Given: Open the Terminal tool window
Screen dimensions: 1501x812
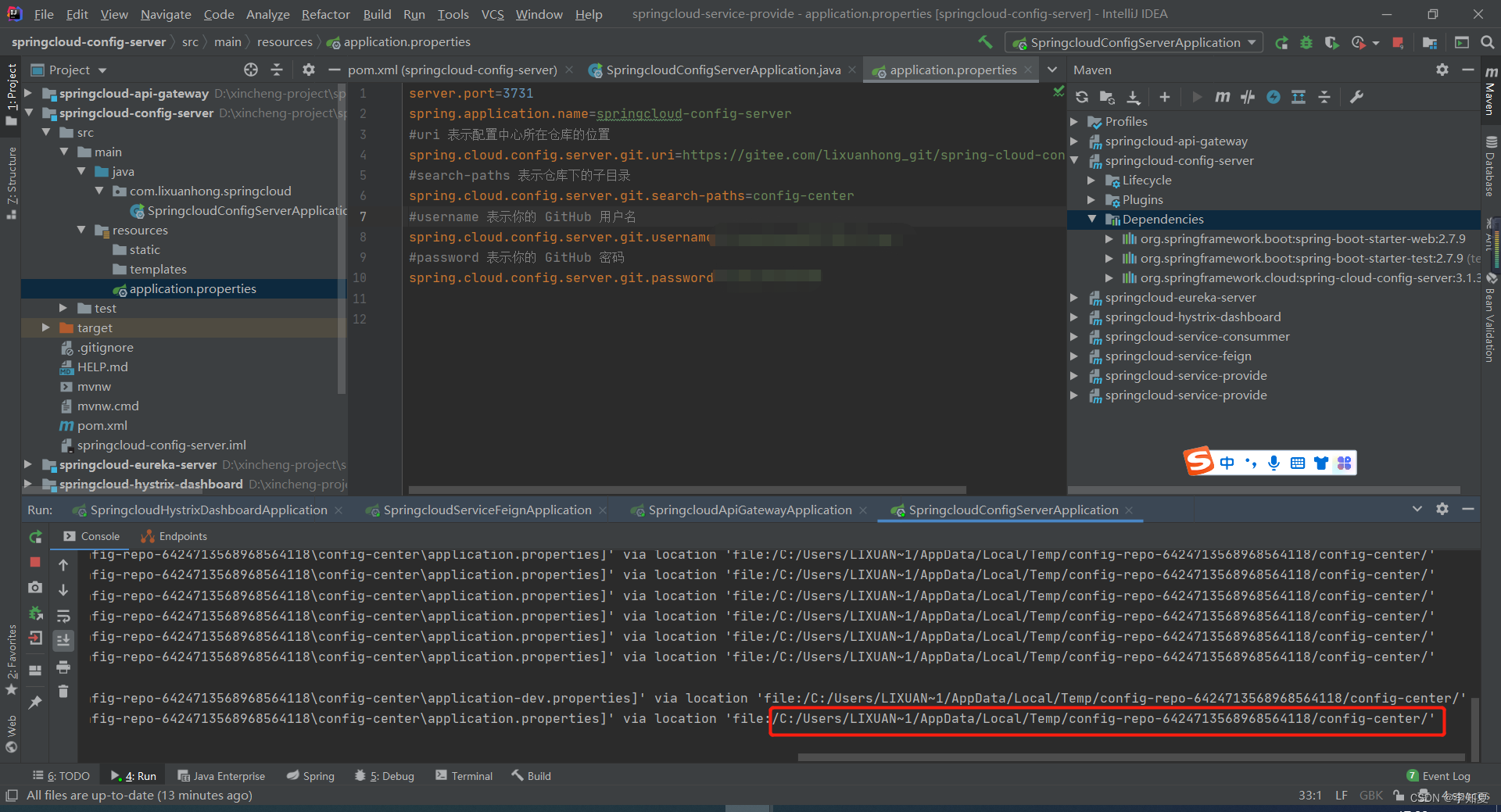Looking at the screenshot, I should point(471,775).
